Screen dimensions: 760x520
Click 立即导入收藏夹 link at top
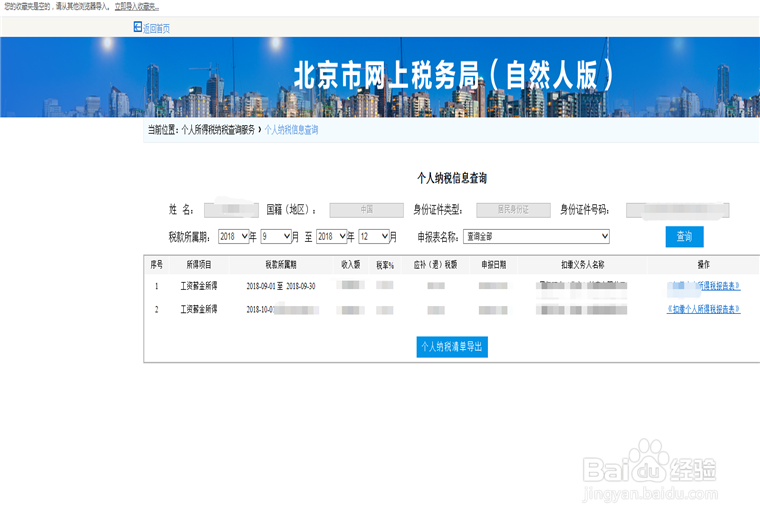tap(137, 7)
